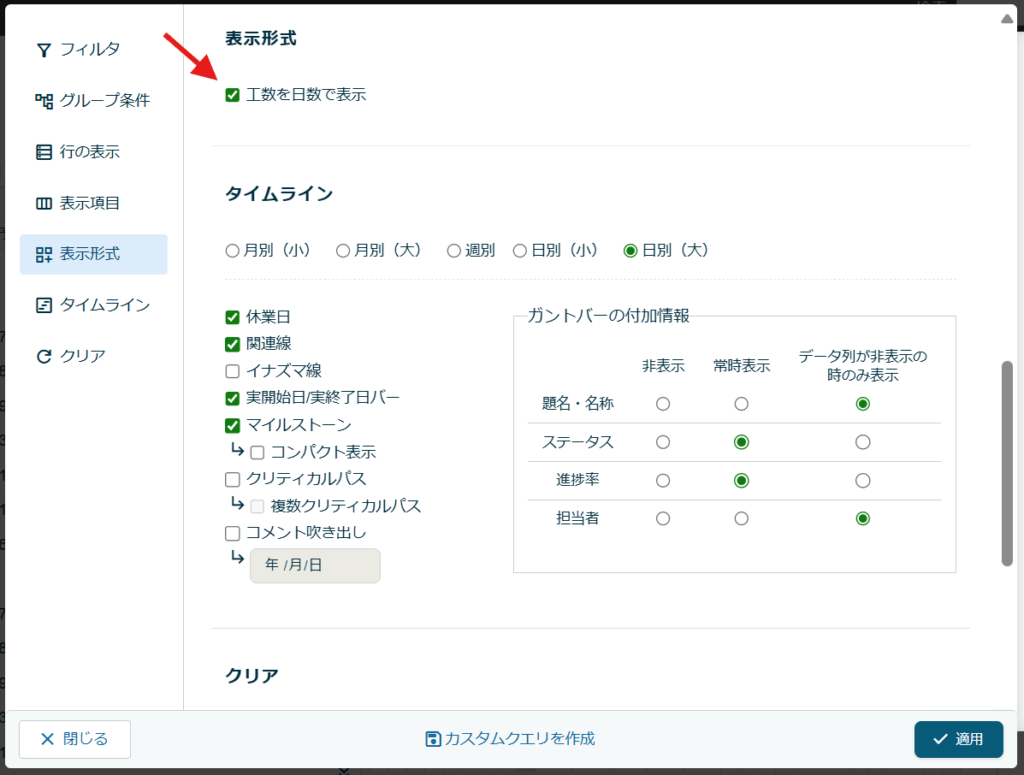This screenshot has width=1024, height=775.
Task: Click the グループ条件 hierarchy icon
Action: [x=43, y=100]
